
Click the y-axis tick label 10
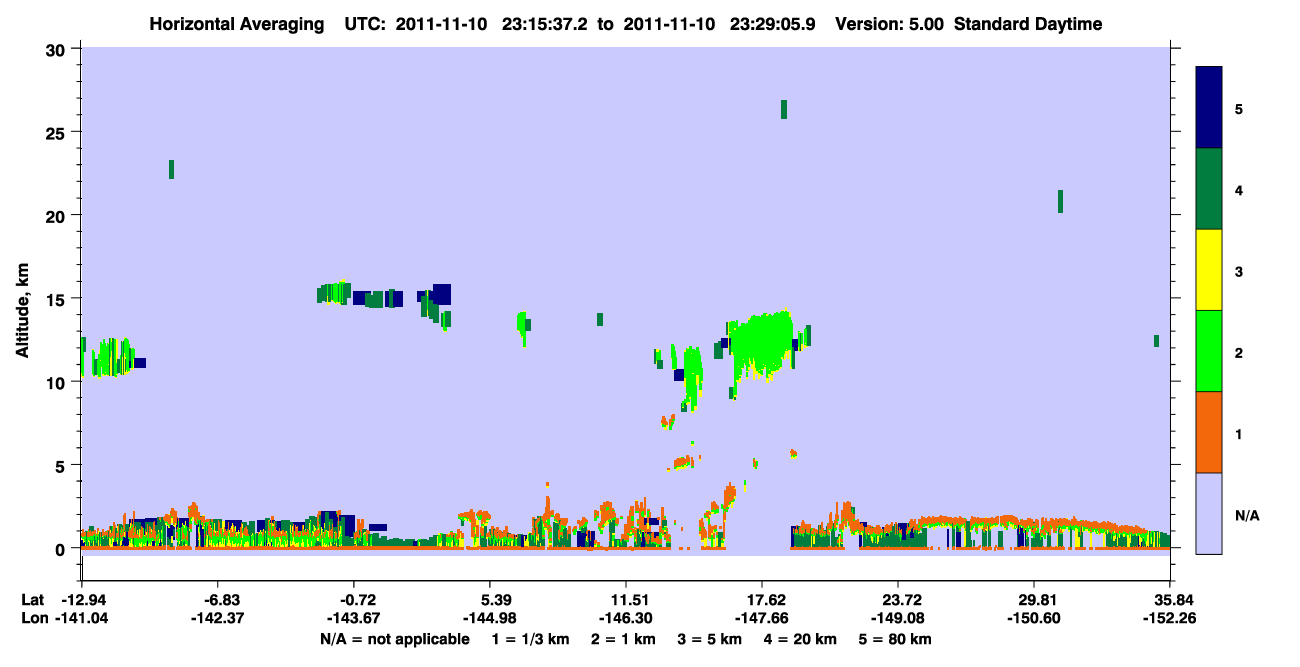[x=58, y=382]
